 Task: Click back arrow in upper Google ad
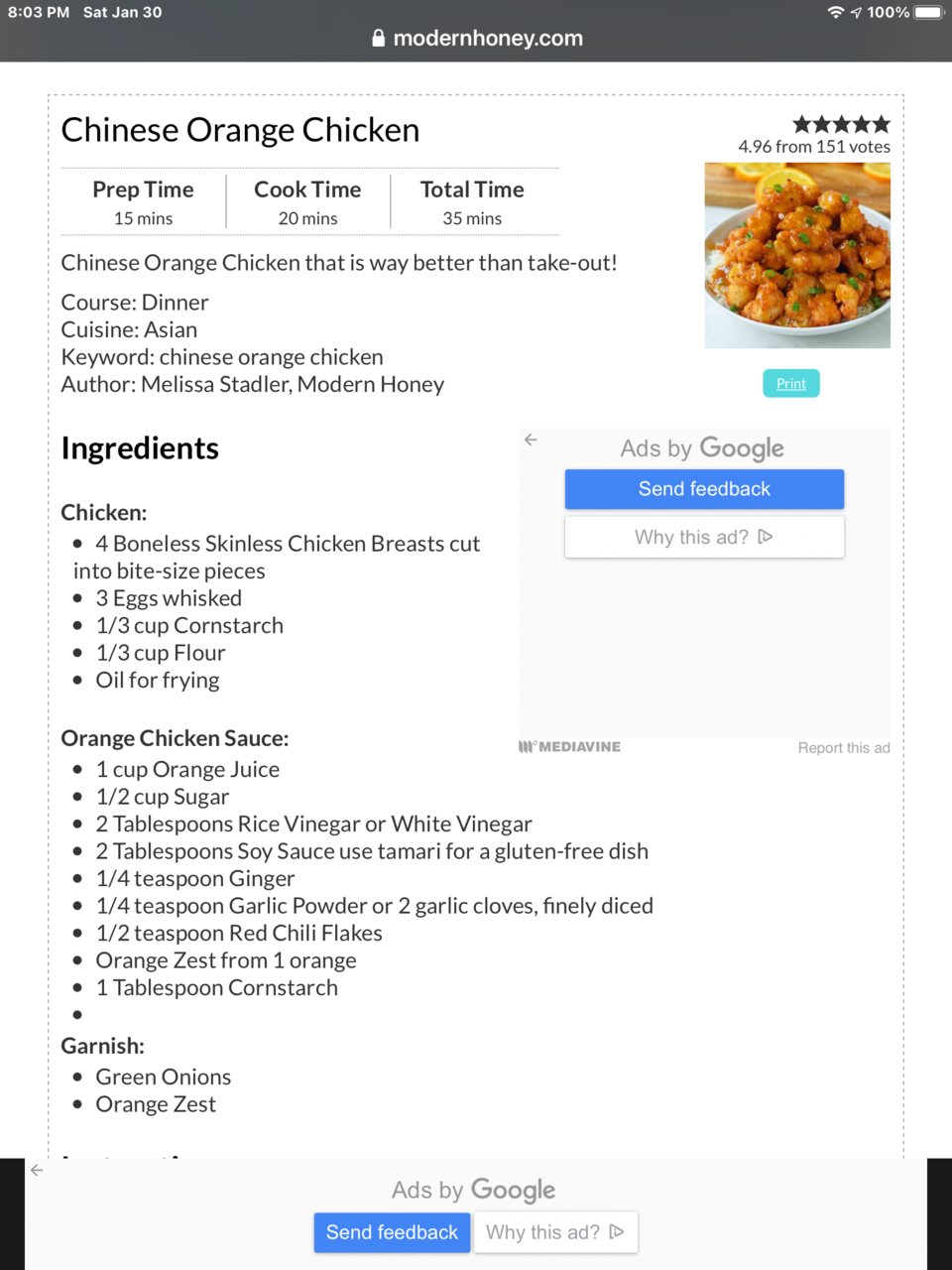(x=531, y=440)
